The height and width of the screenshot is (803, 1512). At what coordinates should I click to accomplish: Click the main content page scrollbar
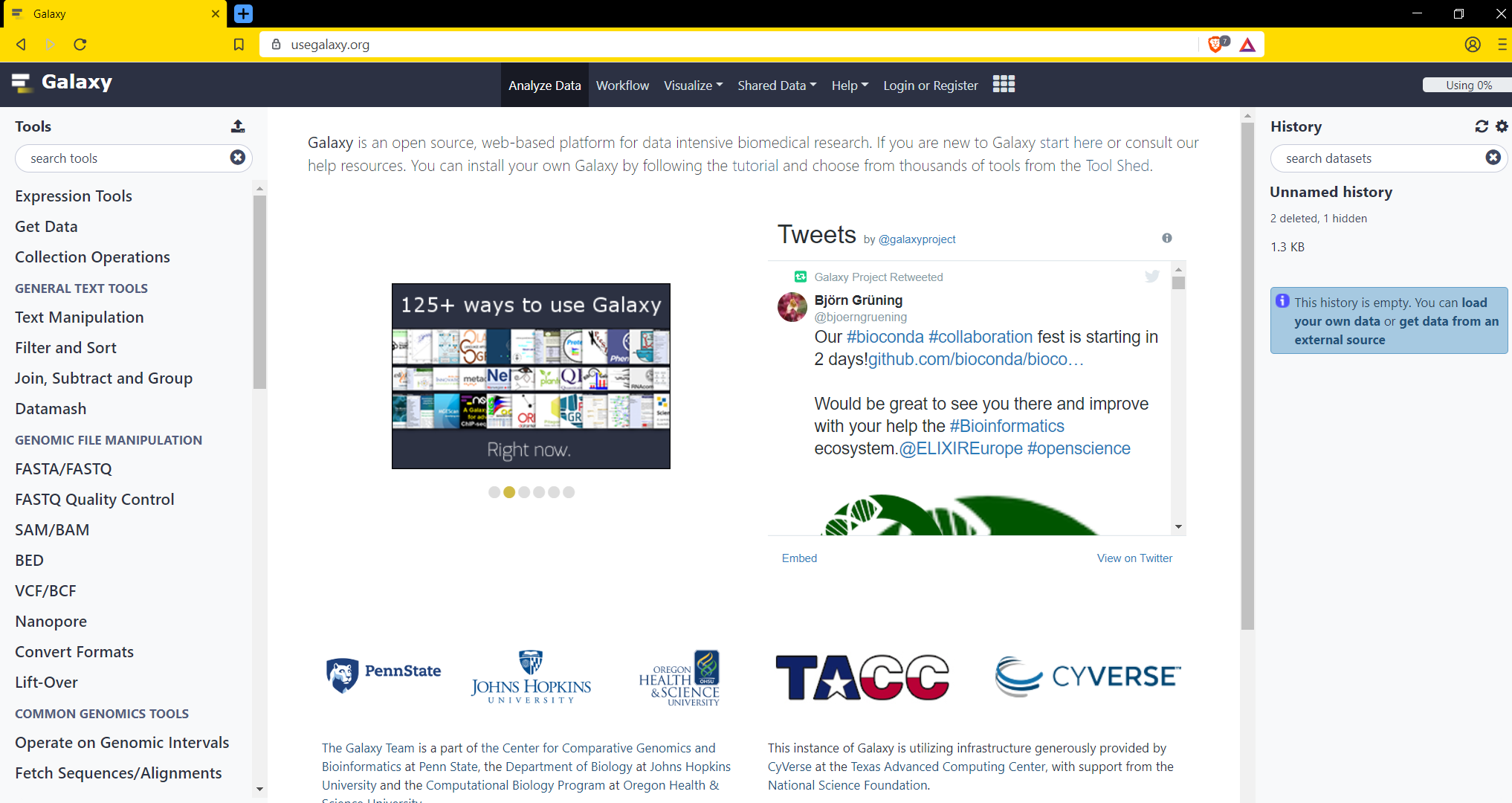pyautogui.click(x=1247, y=375)
